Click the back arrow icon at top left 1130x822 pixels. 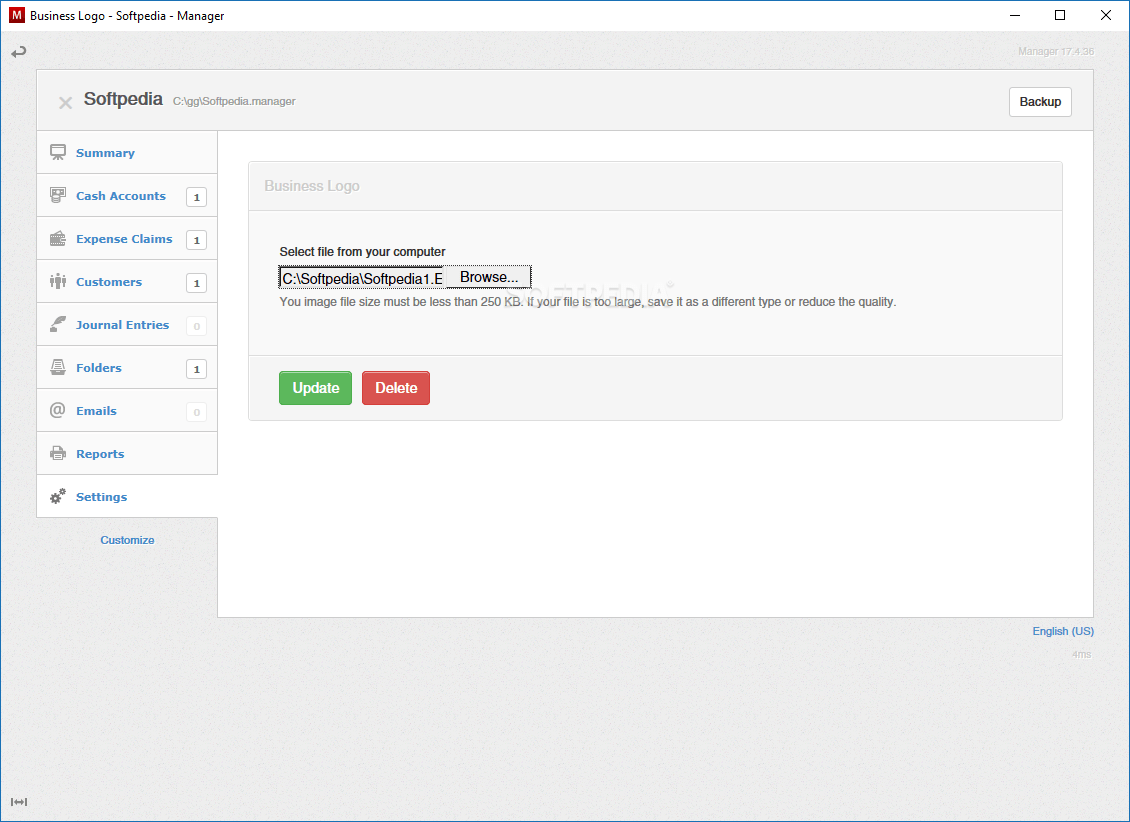pyautogui.click(x=19, y=52)
